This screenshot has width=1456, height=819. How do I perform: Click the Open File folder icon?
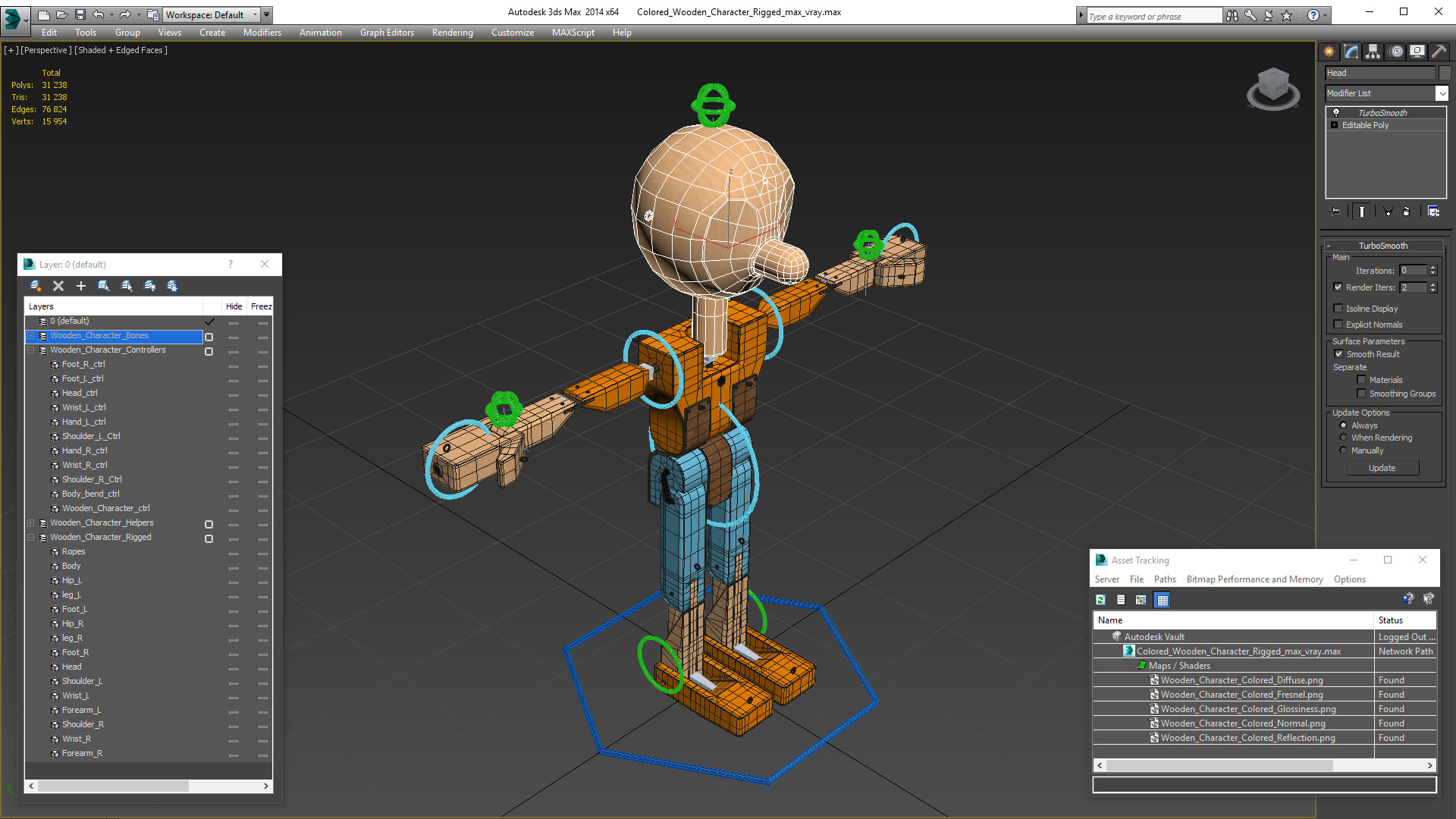coord(62,14)
